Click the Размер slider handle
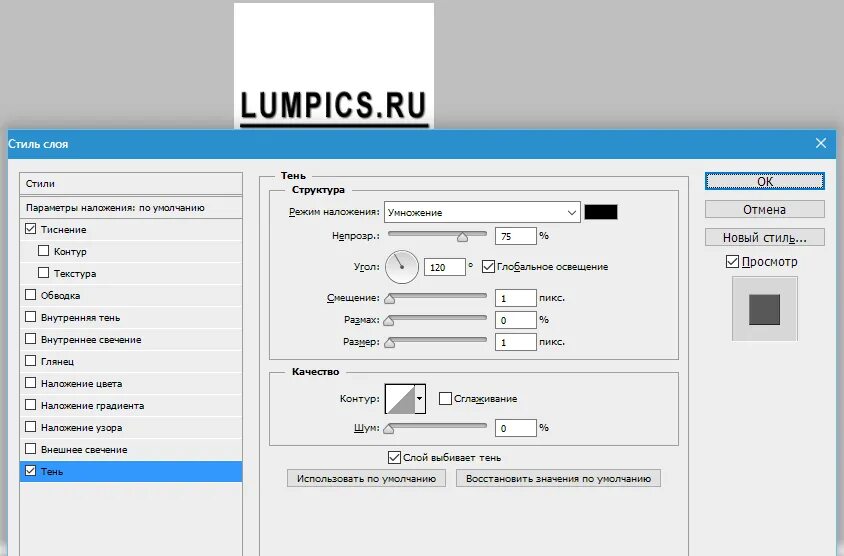 point(390,343)
